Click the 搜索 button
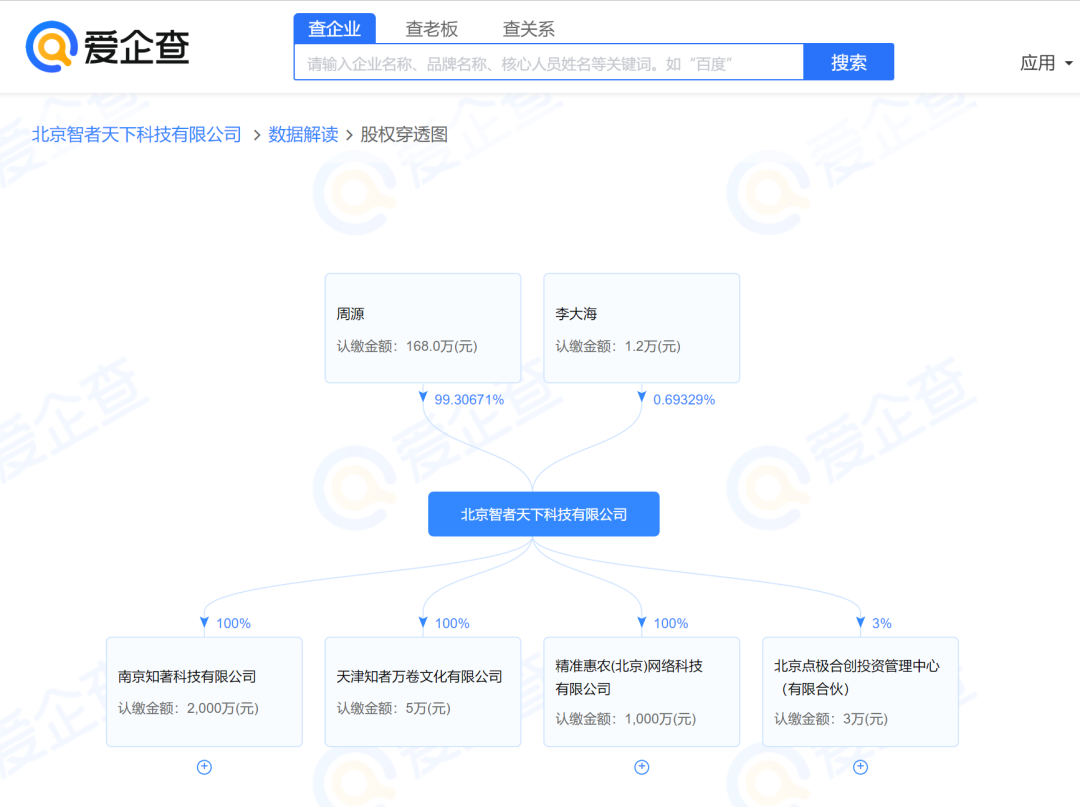The height and width of the screenshot is (807, 1080). pos(848,62)
